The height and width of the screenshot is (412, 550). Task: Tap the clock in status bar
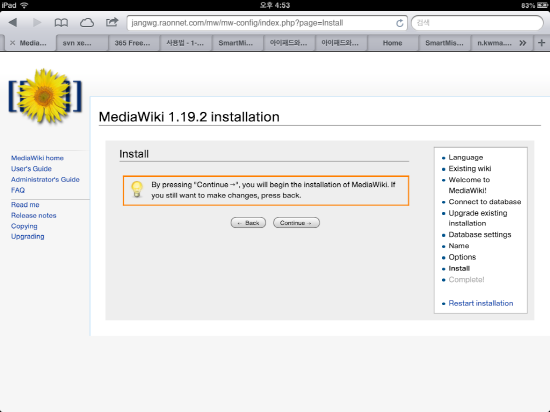point(275,5)
